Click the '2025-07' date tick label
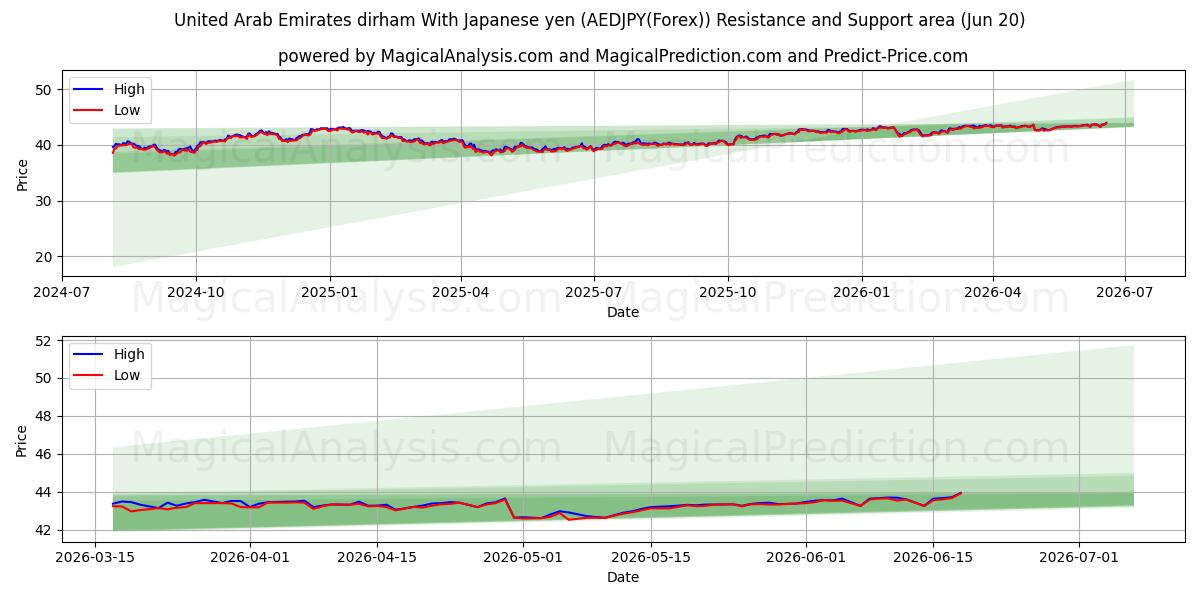 click(x=593, y=292)
